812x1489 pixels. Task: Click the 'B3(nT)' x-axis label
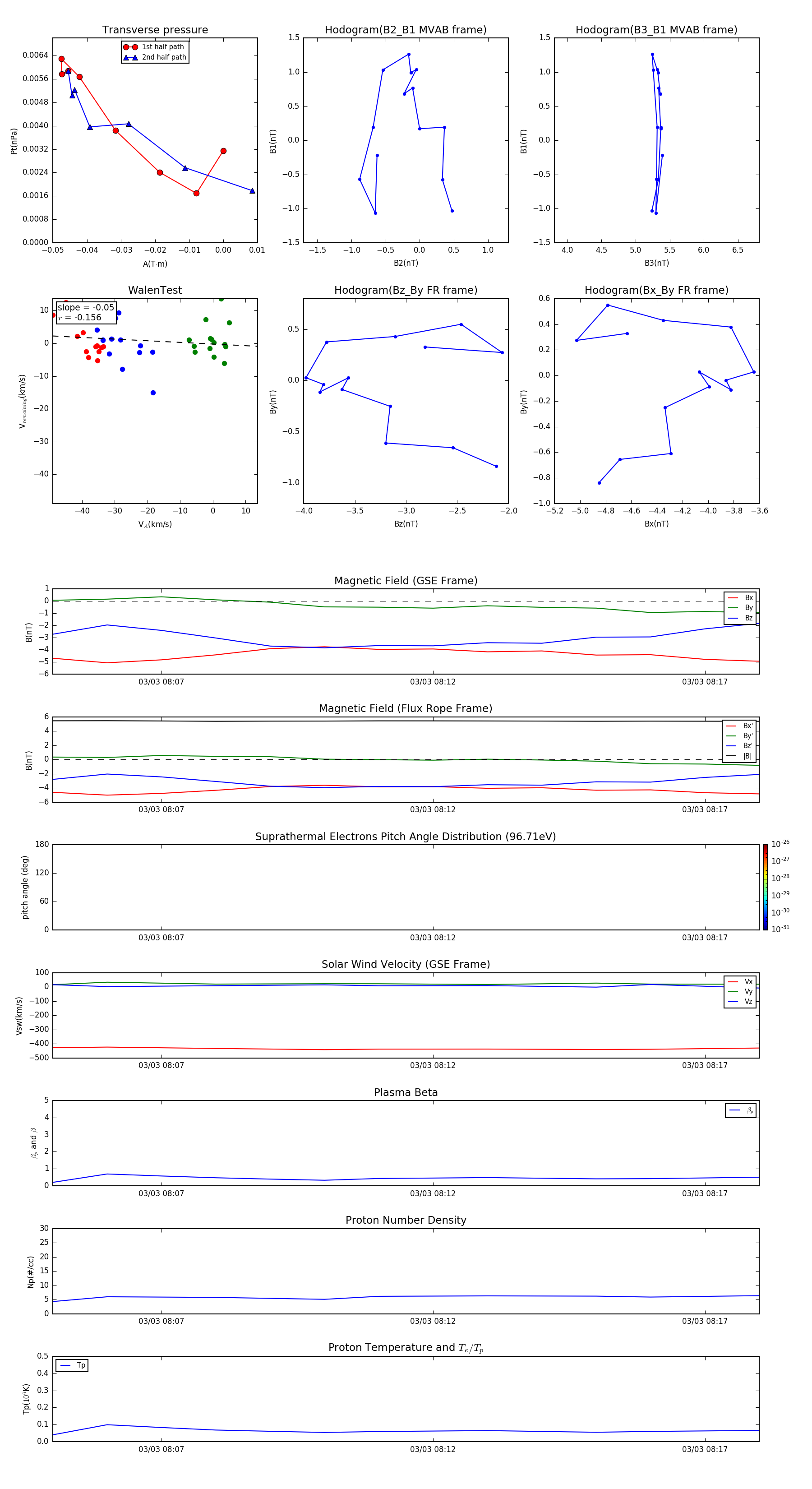(x=656, y=263)
